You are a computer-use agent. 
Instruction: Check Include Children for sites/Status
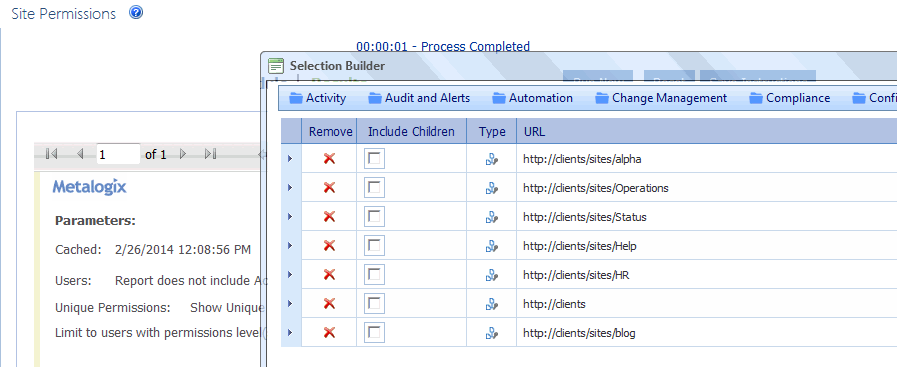click(x=374, y=216)
